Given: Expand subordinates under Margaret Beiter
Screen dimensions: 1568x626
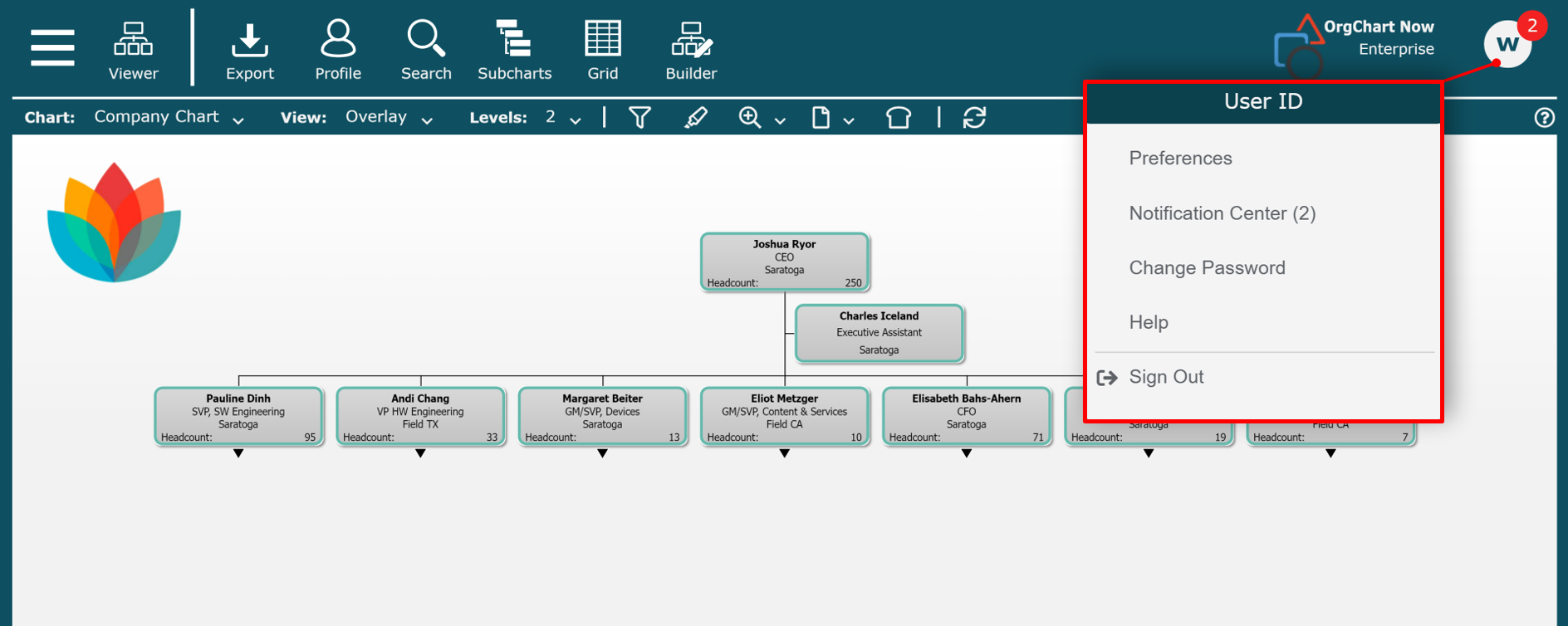Looking at the screenshot, I should 602,453.
